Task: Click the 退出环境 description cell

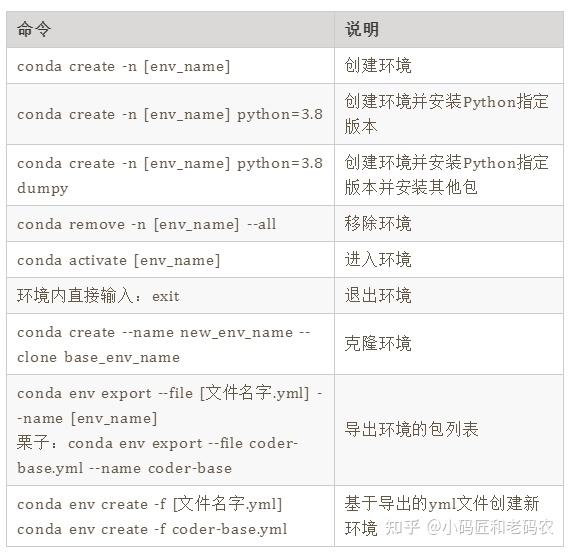Action: [x=449, y=296]
